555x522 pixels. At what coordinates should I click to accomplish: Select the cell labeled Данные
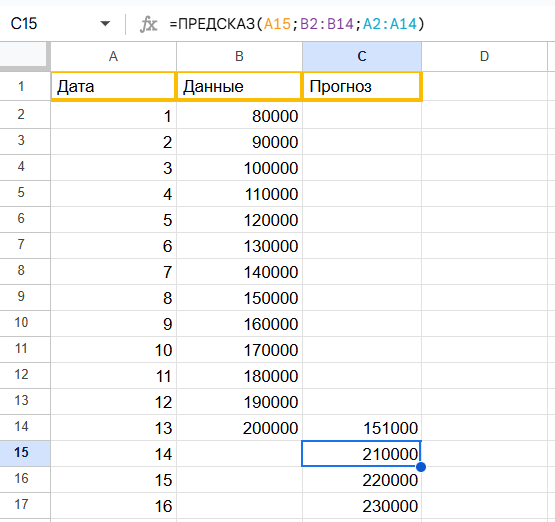point(239,87)
